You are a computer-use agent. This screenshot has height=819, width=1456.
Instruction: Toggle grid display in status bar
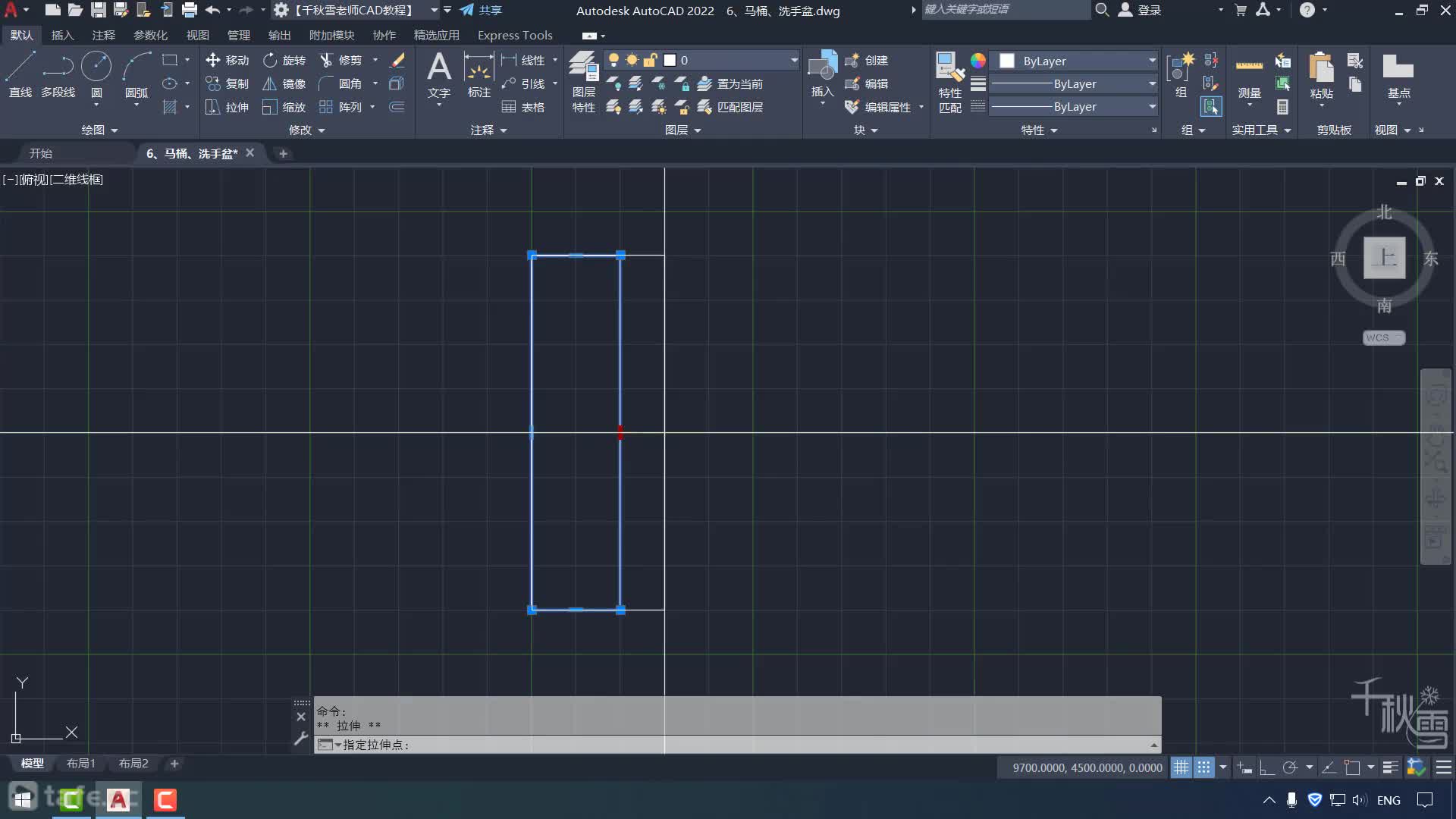1181,767
